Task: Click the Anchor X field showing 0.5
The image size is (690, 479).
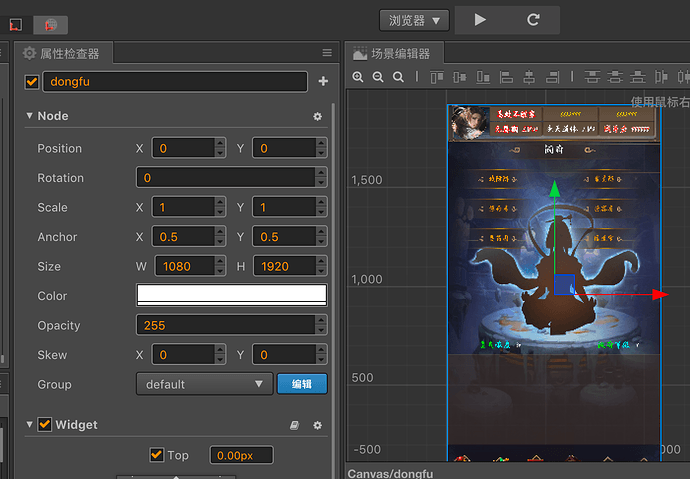Action: click(x=184, y=236)
